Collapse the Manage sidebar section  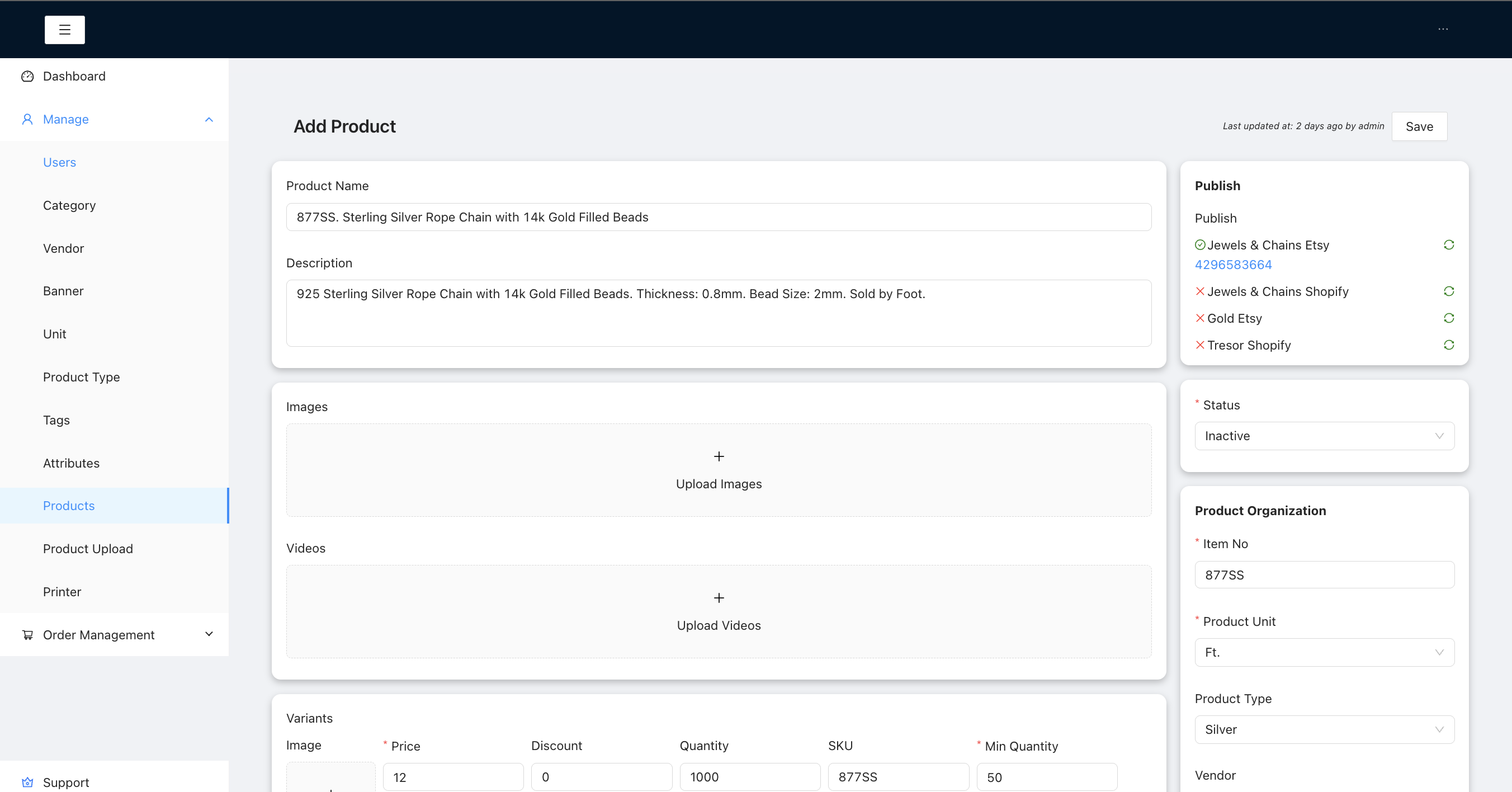coord(209,120)
